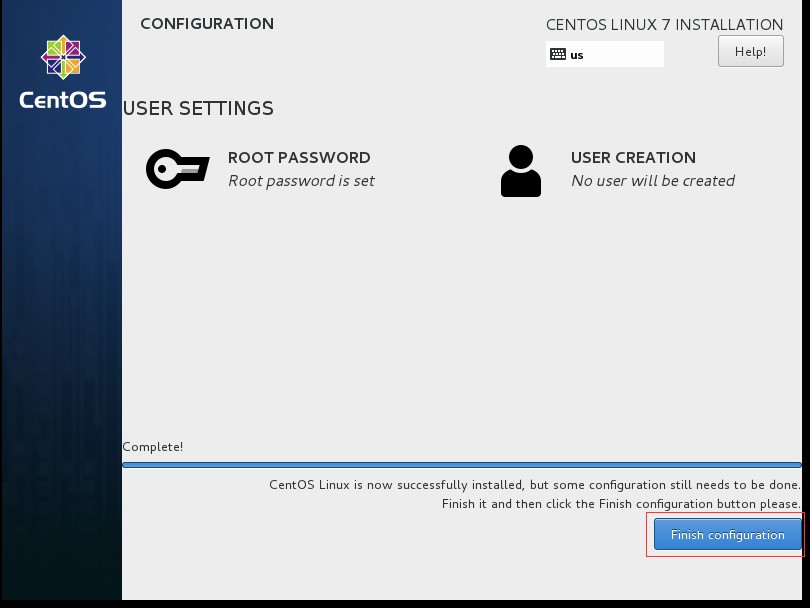Viewport: 810px width, 608px height.
Task: Click the "Root password is set" status
Action: pos(302,181)
